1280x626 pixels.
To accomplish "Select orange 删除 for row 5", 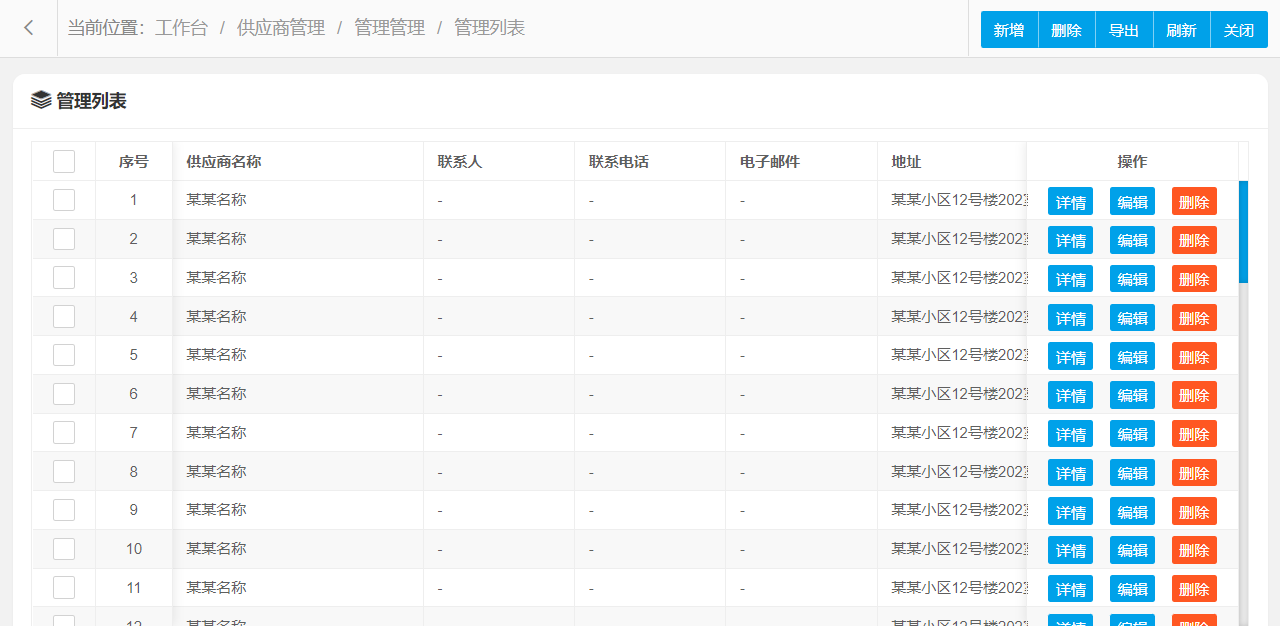I will coord(1194,356).
